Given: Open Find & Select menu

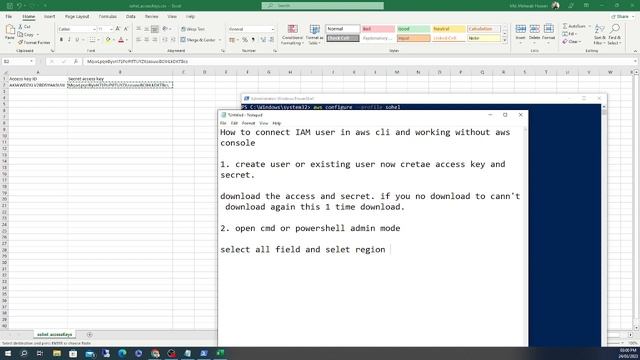Looking at the screenshot, I should tap(614, 35).
